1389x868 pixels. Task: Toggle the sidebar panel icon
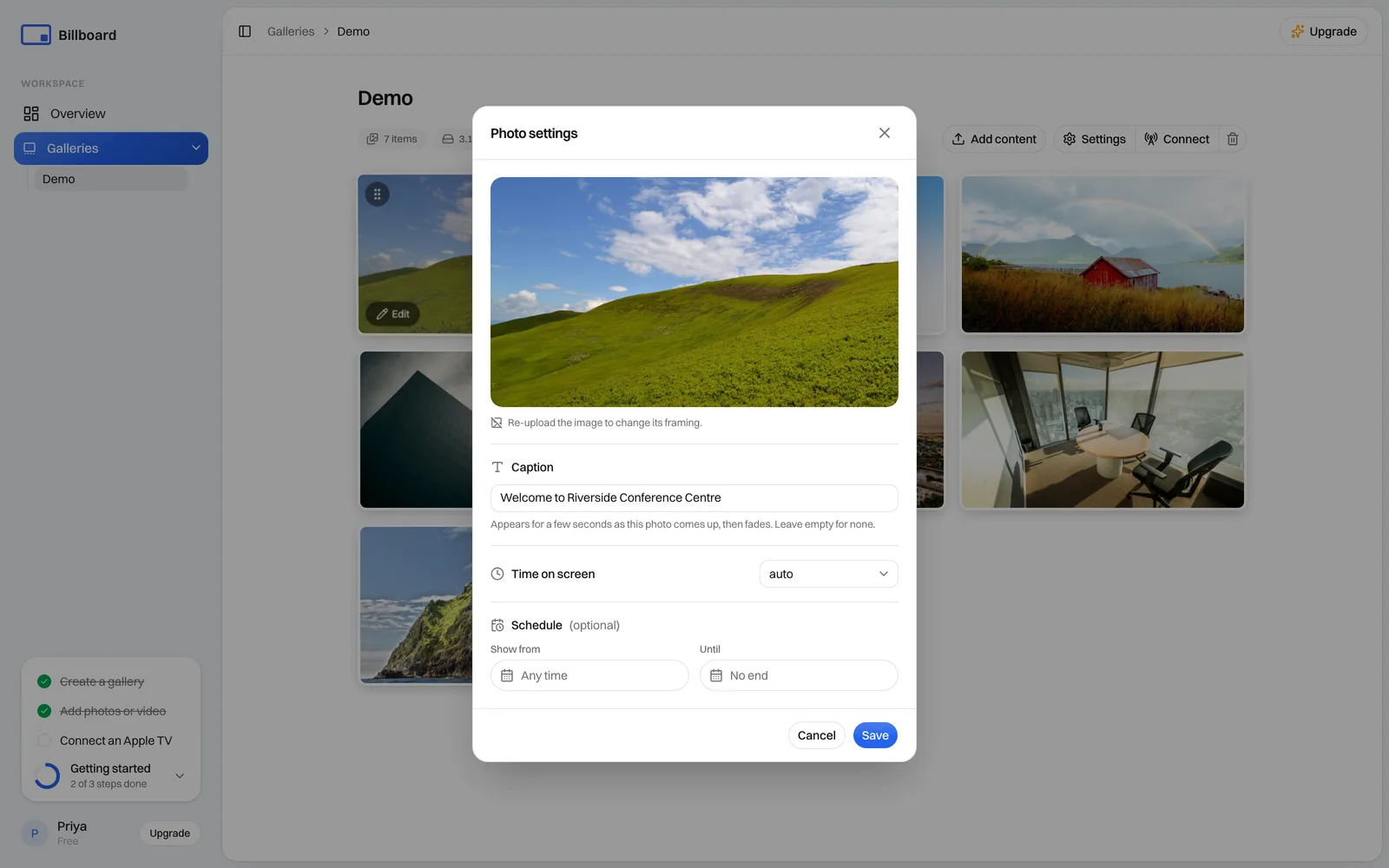click(245, 31)
